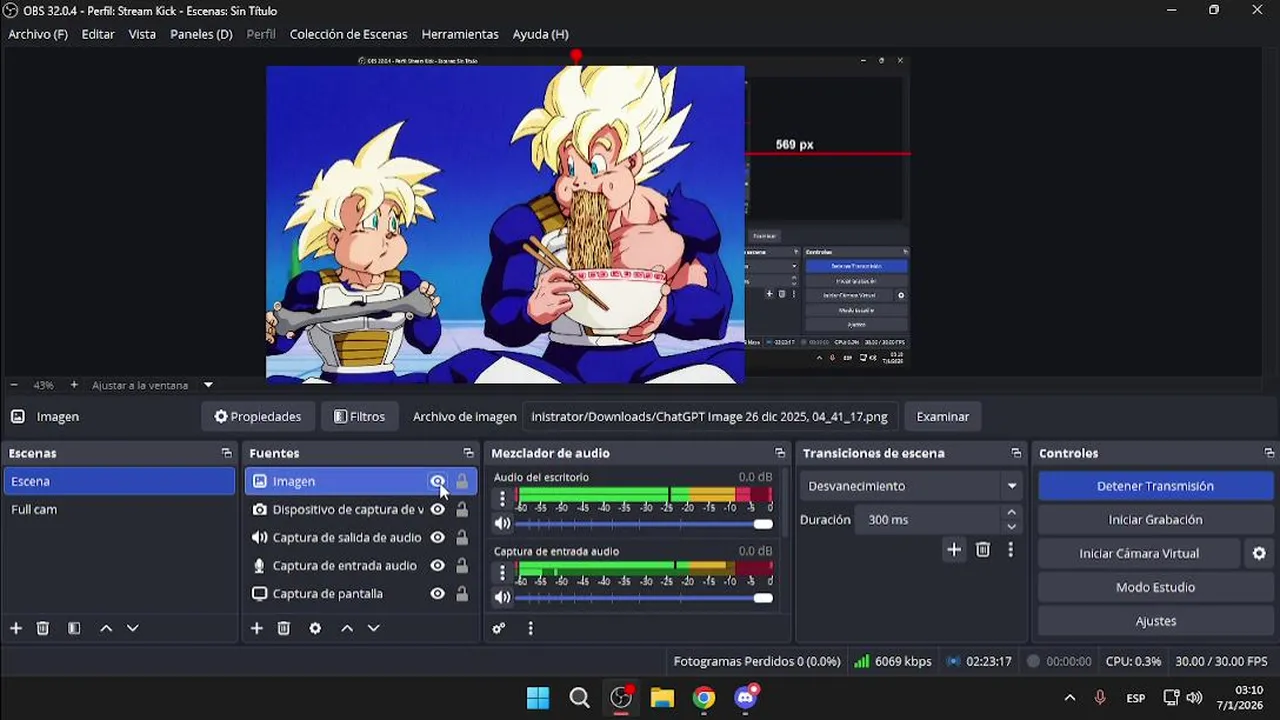Lock Dispositivo de captura de video source

[x=462, y=509]
